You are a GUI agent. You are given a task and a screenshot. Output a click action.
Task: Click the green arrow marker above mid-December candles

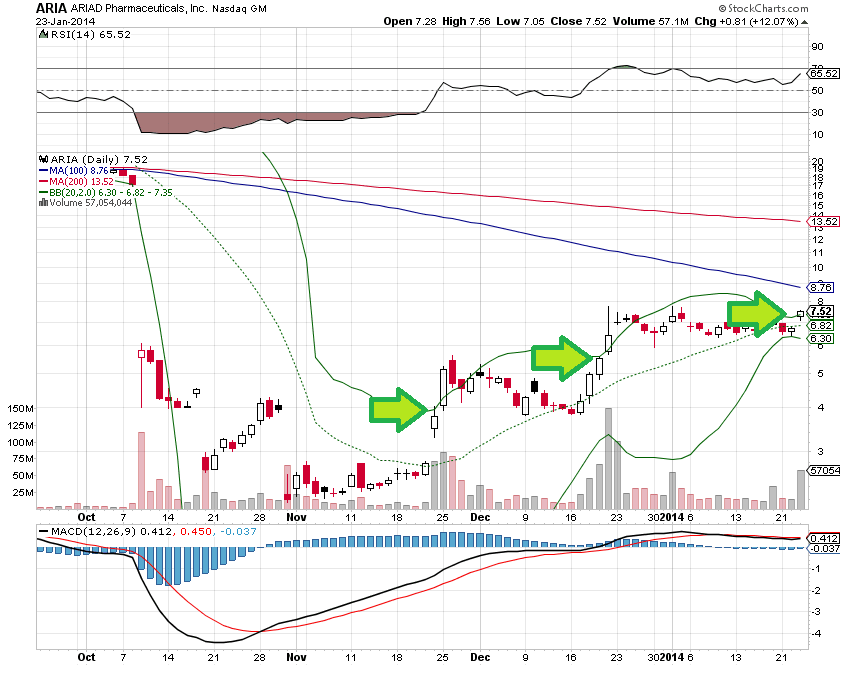(560, 356)
